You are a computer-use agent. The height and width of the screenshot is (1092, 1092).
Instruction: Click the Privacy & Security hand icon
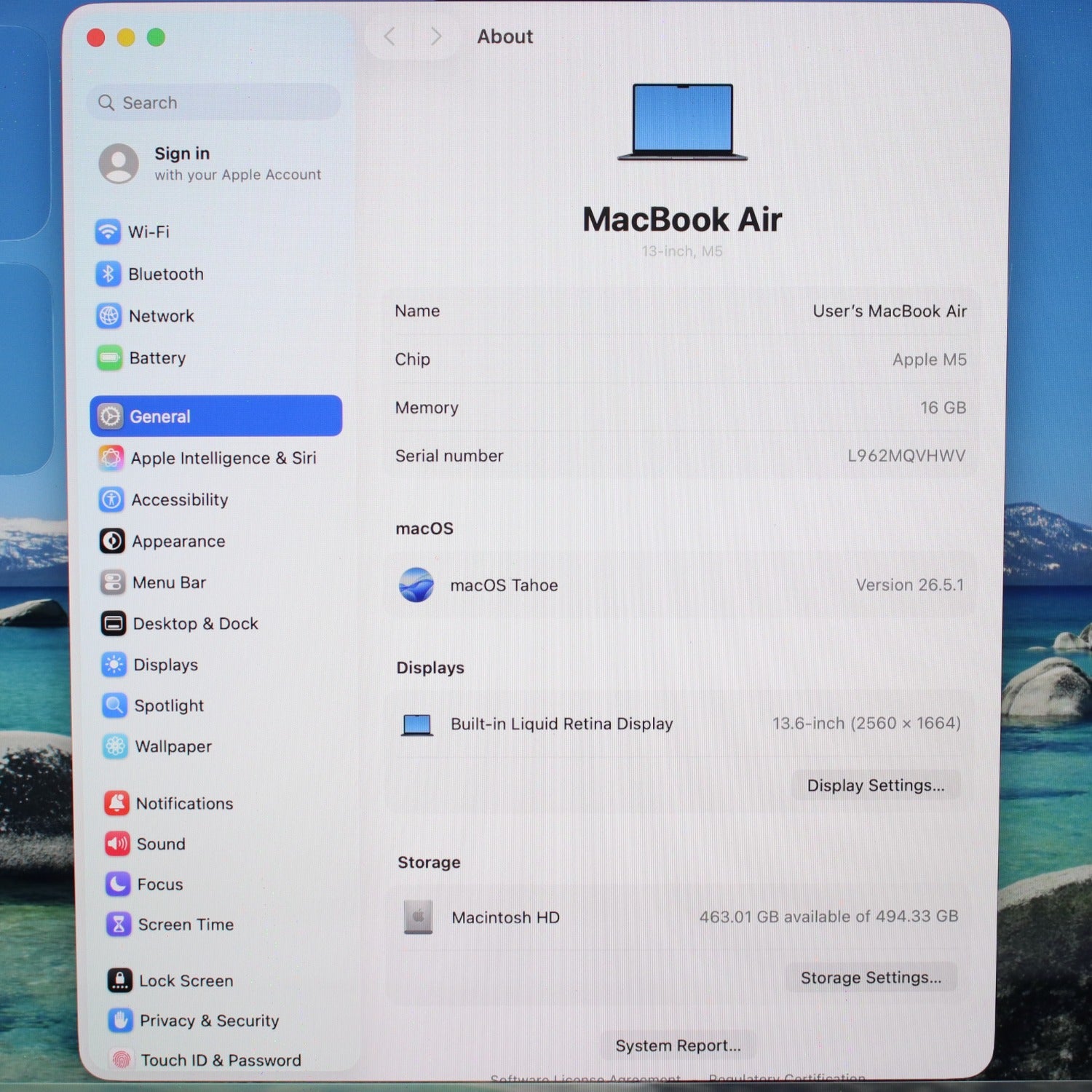pyautogui.click(x=121, y=1021)
